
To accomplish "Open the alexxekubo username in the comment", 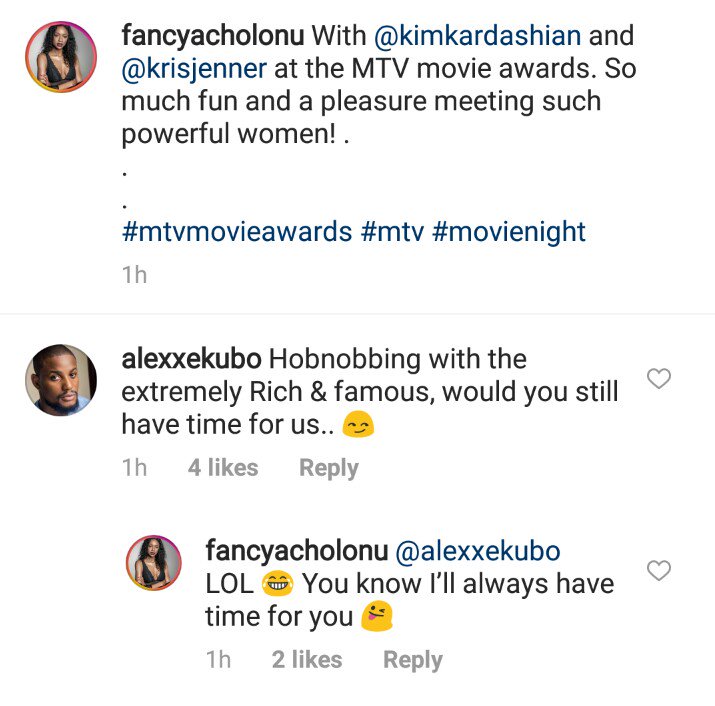I will click(191, 359).
